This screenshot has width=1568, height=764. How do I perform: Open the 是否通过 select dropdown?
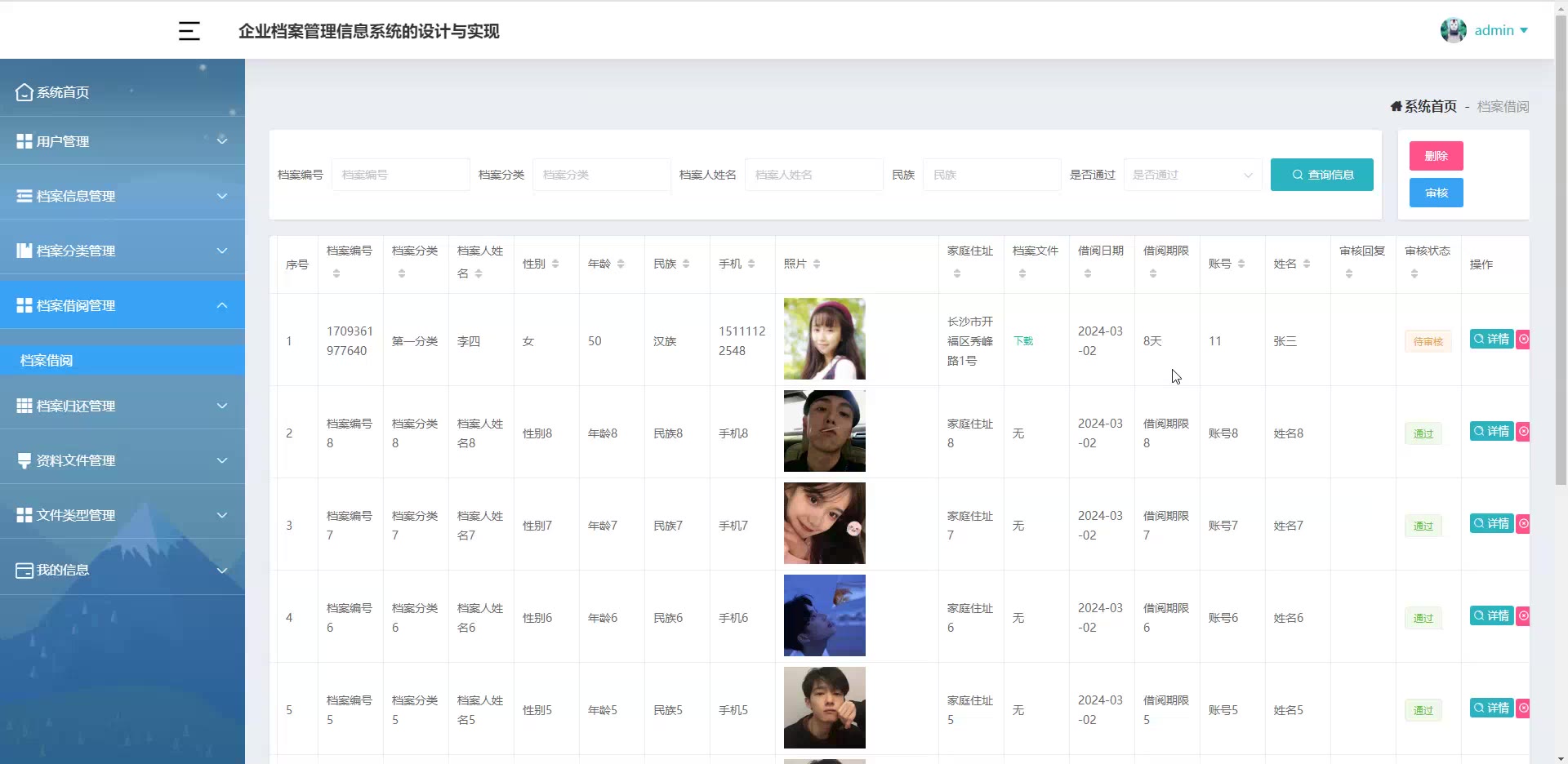click(1192, 175)
